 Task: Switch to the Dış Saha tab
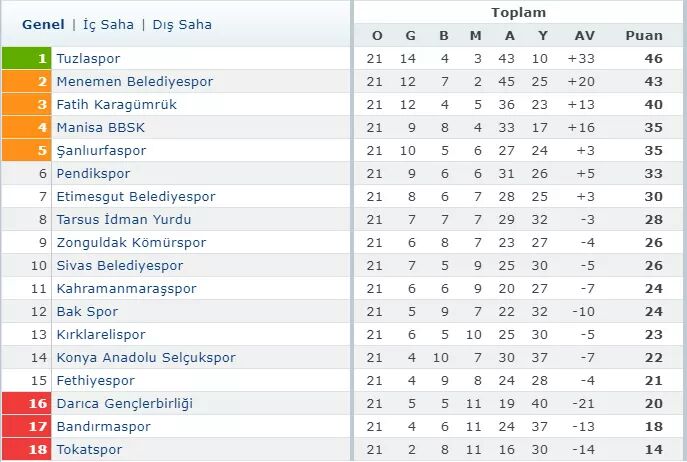[x=182, y=25]
